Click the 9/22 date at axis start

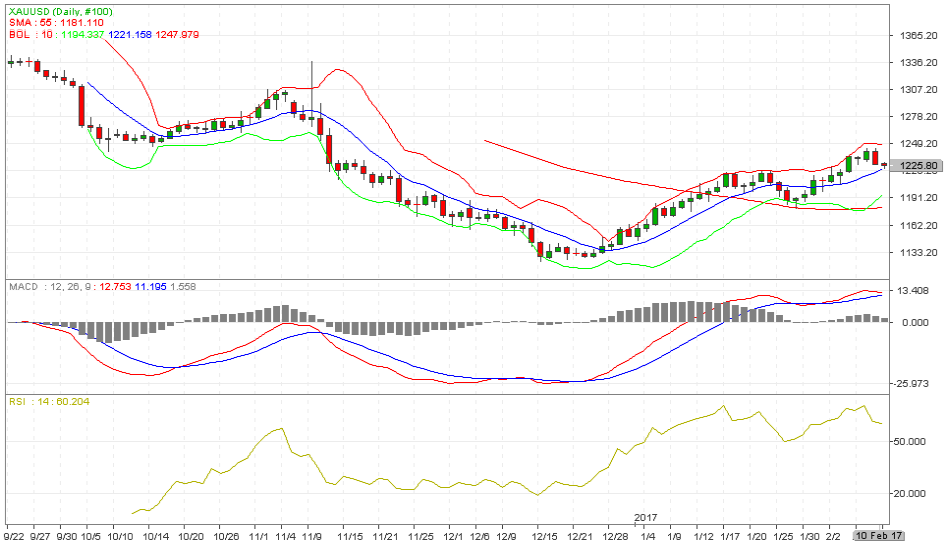pos(14,535)
